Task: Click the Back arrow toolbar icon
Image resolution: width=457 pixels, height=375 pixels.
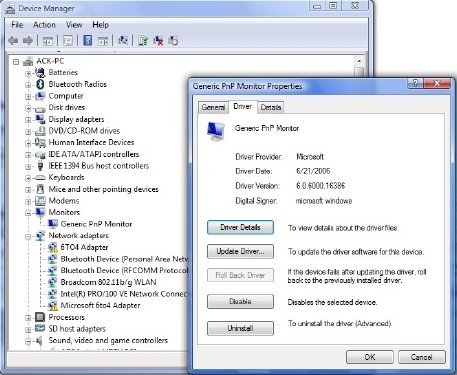Action: pos(13,41)
